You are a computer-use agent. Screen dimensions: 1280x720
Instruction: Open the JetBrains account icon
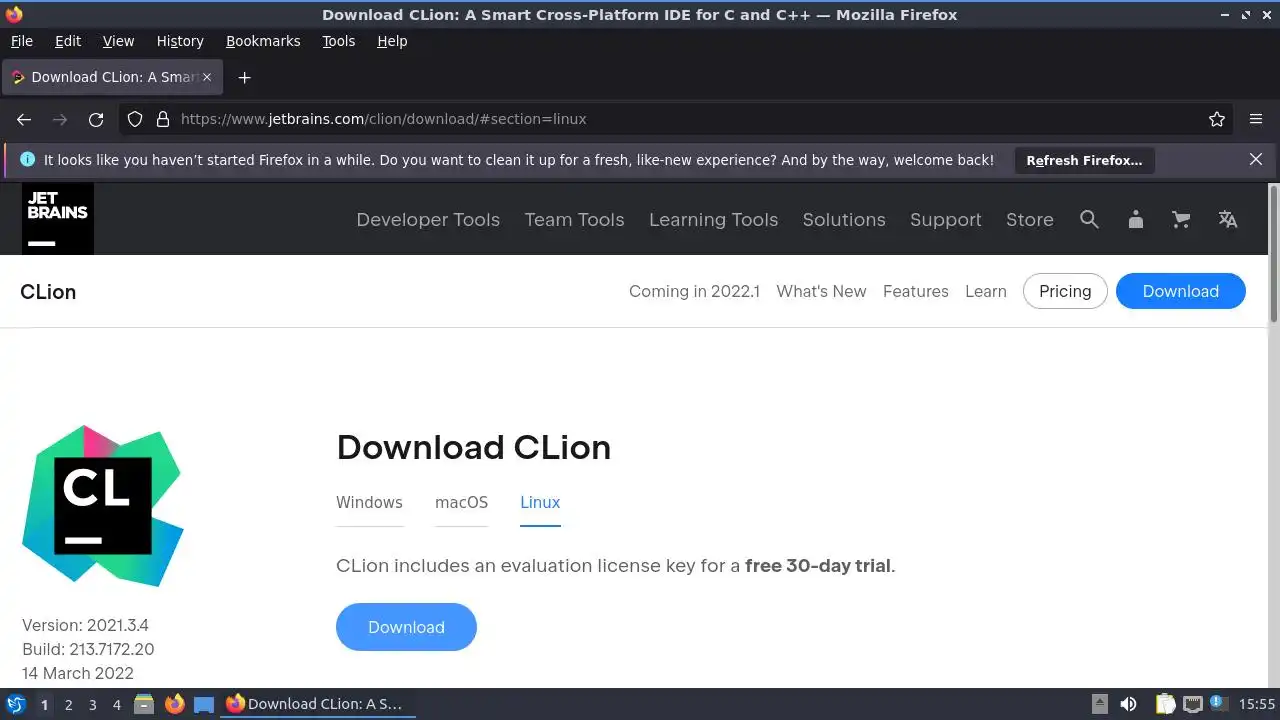click(x=1135, y=219)
